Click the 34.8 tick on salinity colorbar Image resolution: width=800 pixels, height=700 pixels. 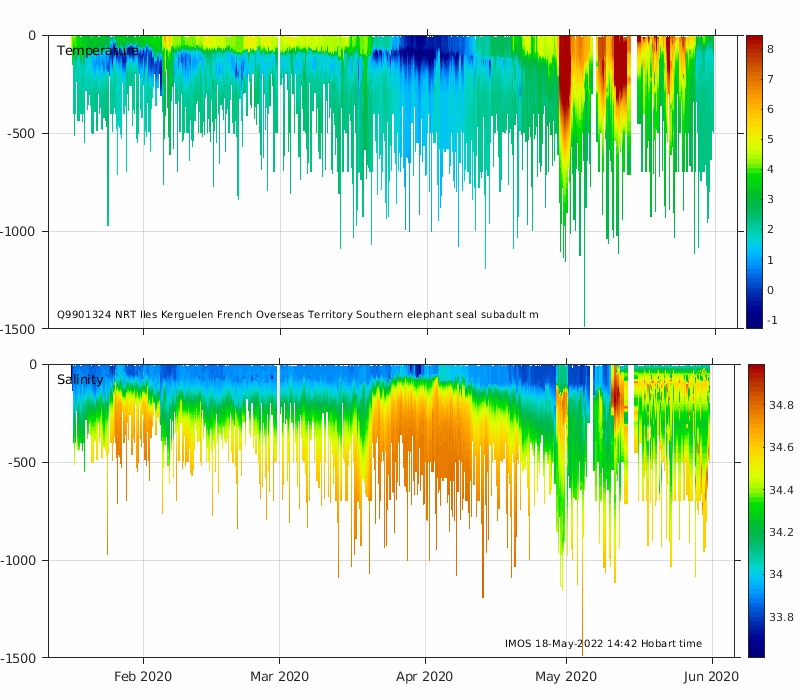pyautogui.click(x=781, y=405)
